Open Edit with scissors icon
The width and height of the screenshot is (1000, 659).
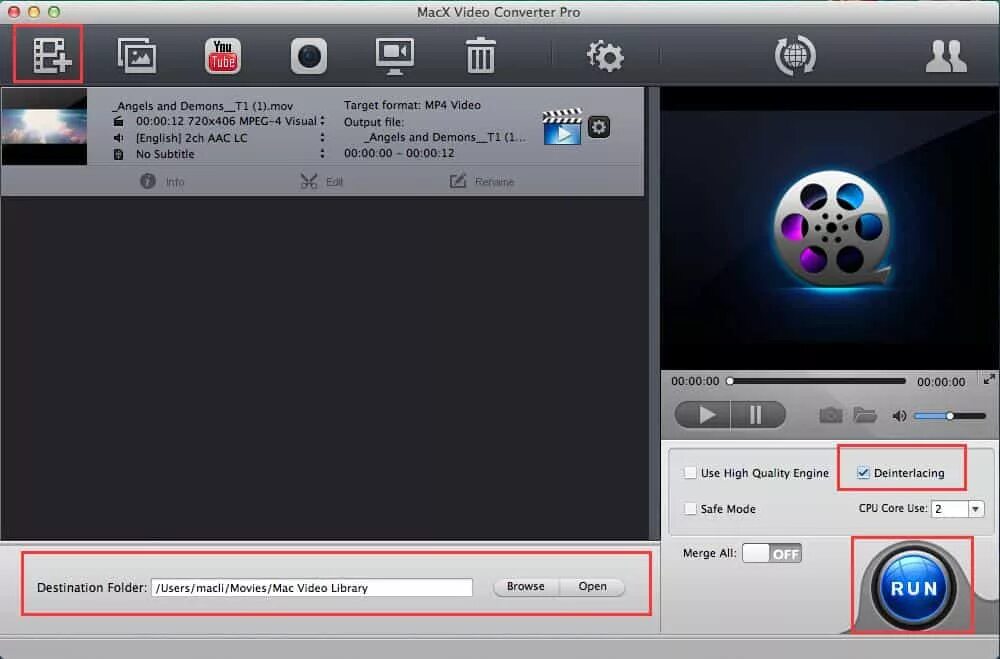pyautogui.click(x=321, y=182)
